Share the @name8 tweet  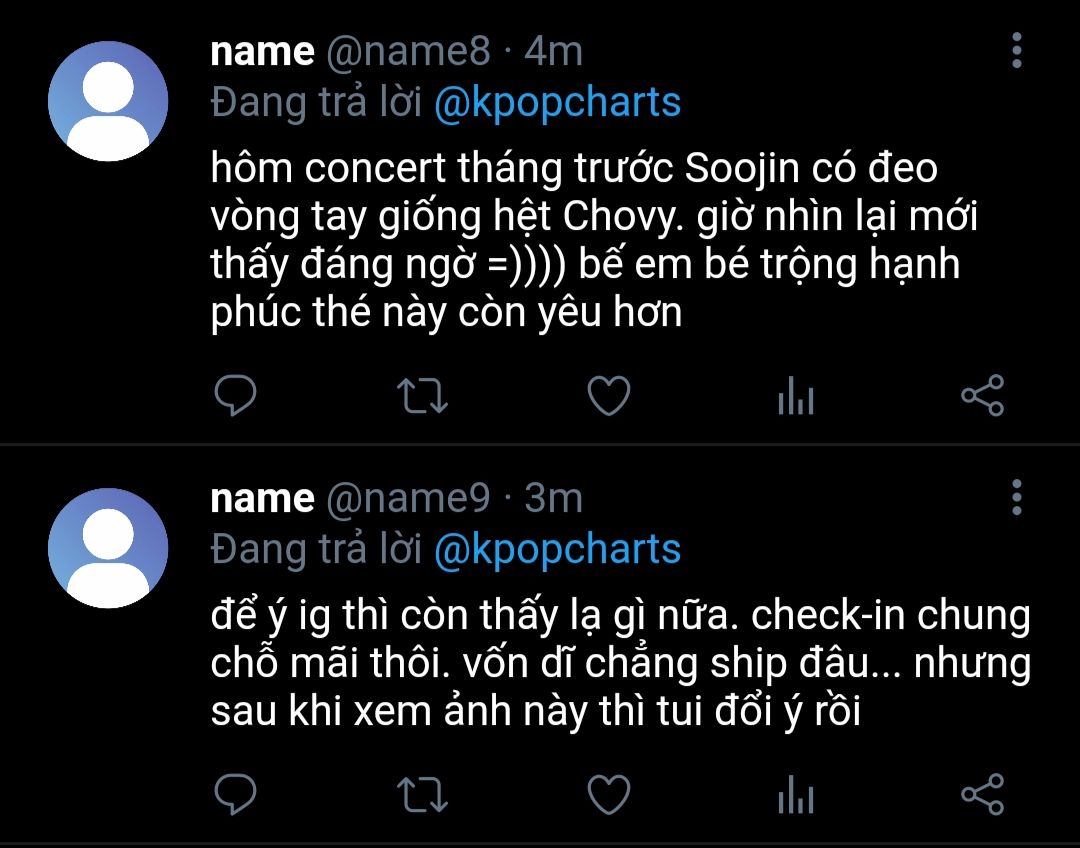(982, 397)
